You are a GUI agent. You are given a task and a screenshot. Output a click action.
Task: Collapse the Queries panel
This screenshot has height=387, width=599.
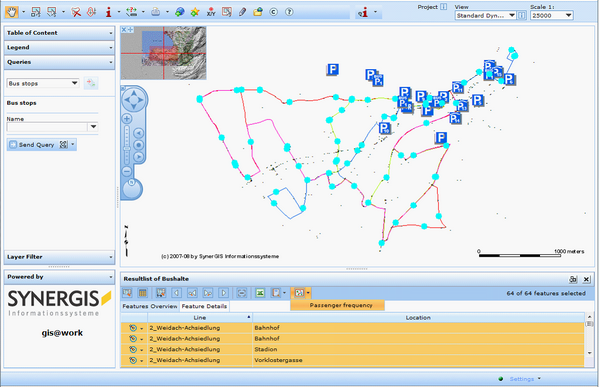point(59,62)
